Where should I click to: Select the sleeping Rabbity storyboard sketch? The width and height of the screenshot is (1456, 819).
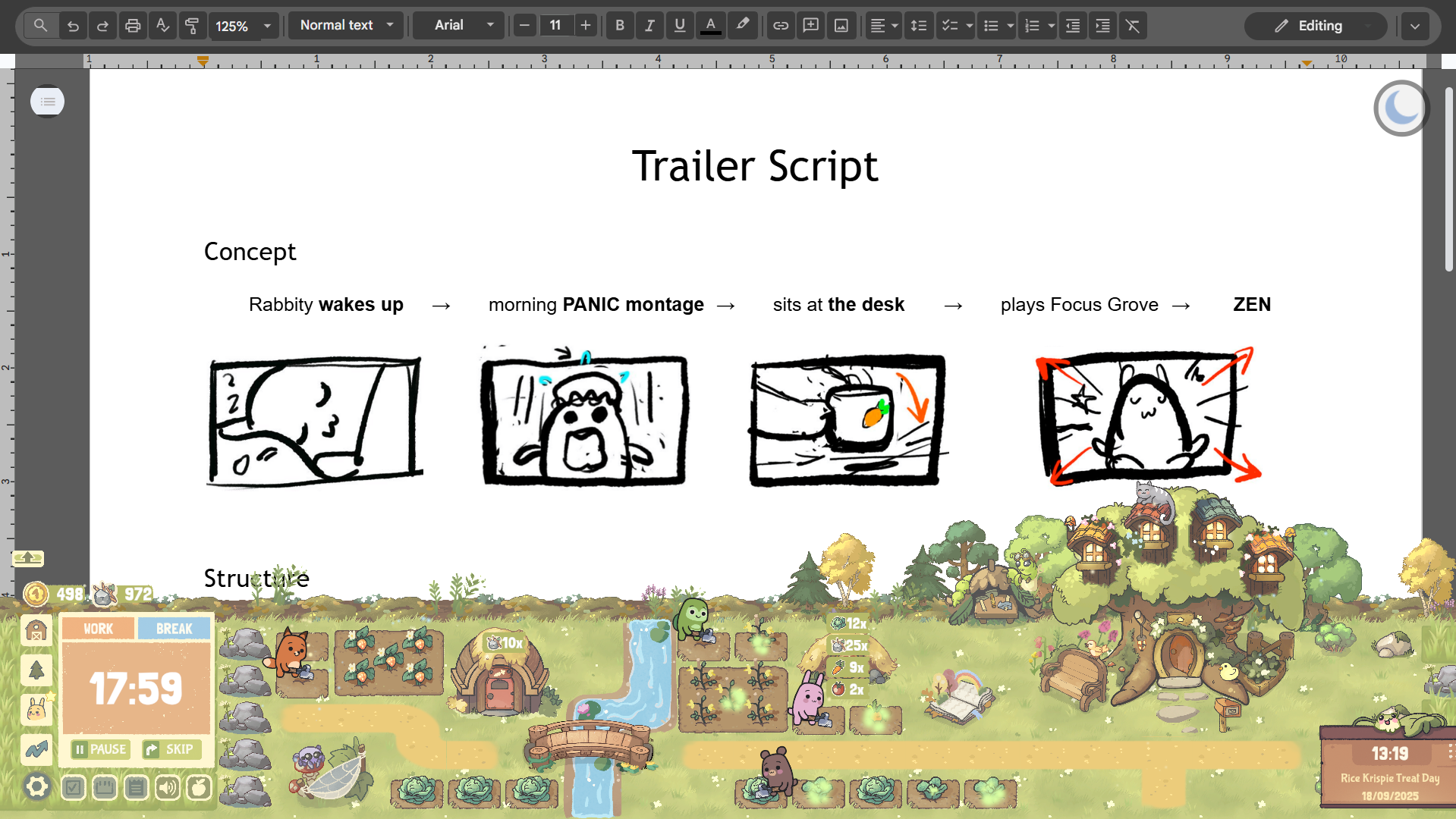point(314,421)
